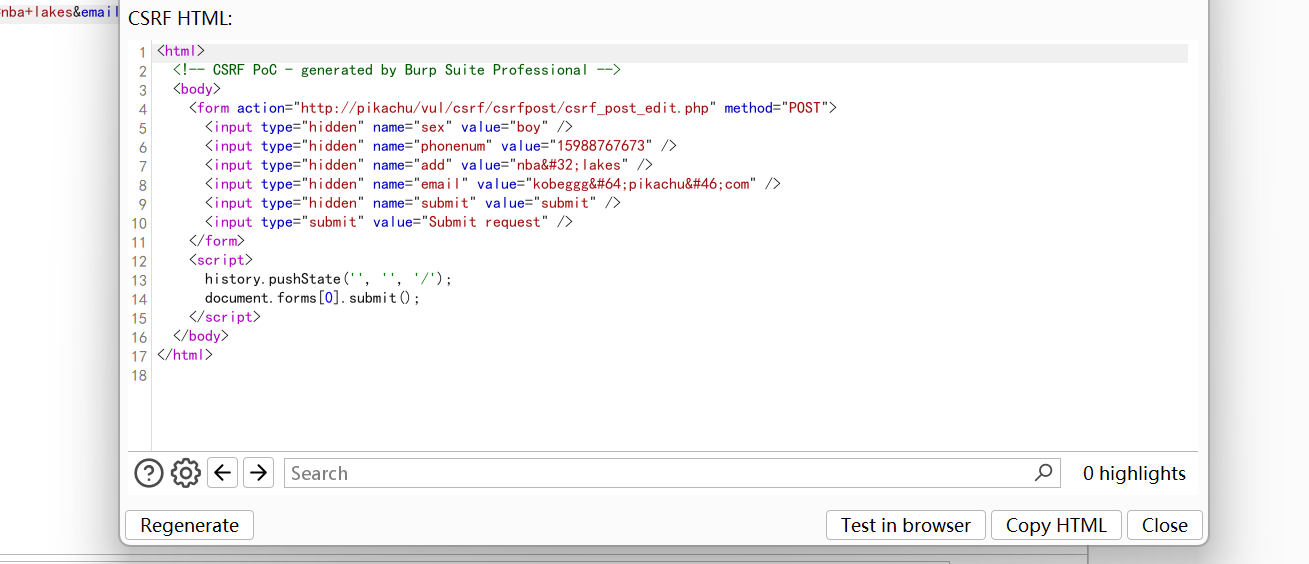Click line number 18 in gutter
Image resolution: width=1309 pixels, height=564 pixels.
tap(139, 375)
